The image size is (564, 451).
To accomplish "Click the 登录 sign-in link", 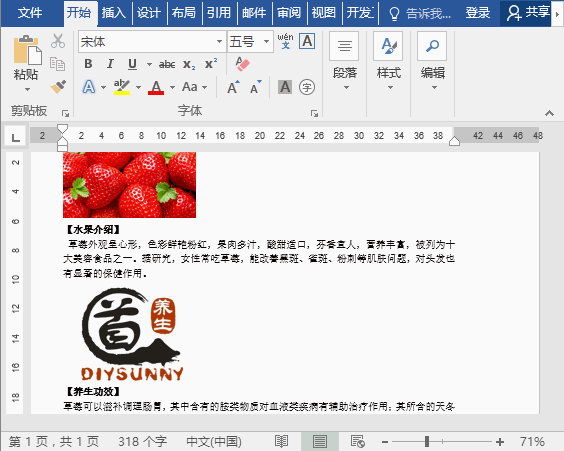I will click(477, 13).
